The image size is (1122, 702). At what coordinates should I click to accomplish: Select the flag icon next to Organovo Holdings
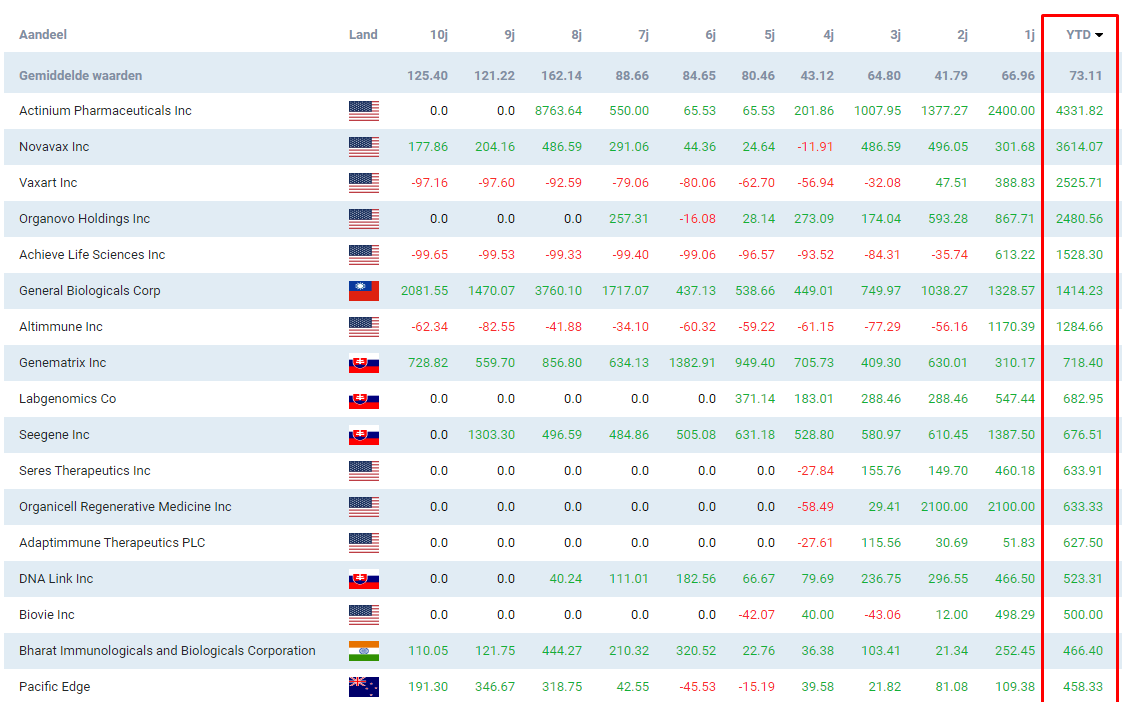(364, 219)
